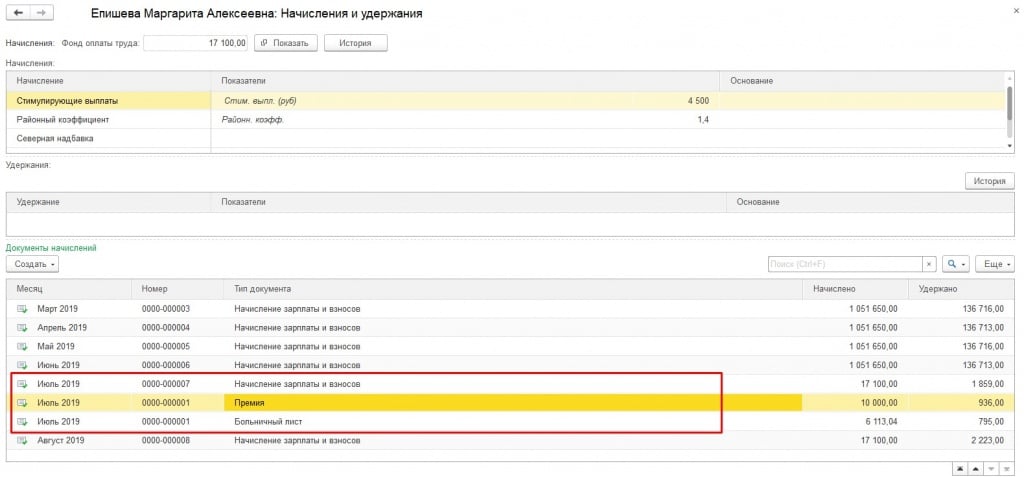Image resolution: width=1024 pixels, height=477 pixels.
Task: Open История next to Показать
Action: (x=355, y=43)
